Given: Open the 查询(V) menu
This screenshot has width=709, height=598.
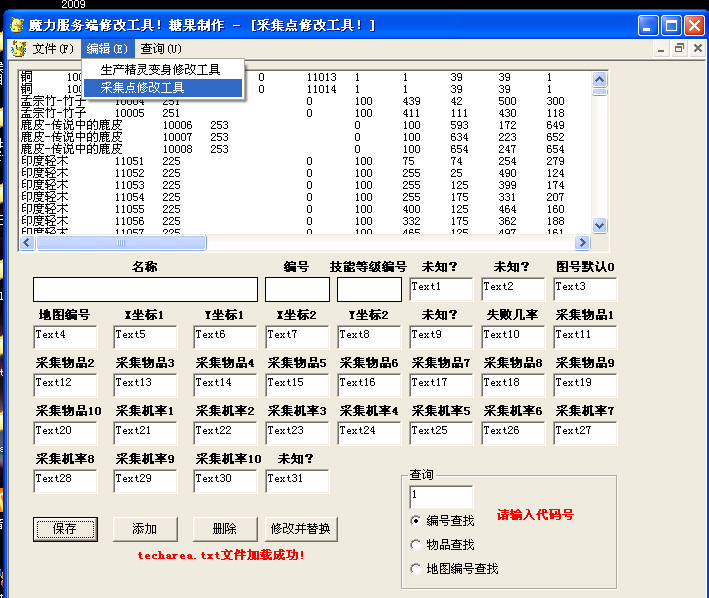Looking at the screenshot, I should [160, 48].
